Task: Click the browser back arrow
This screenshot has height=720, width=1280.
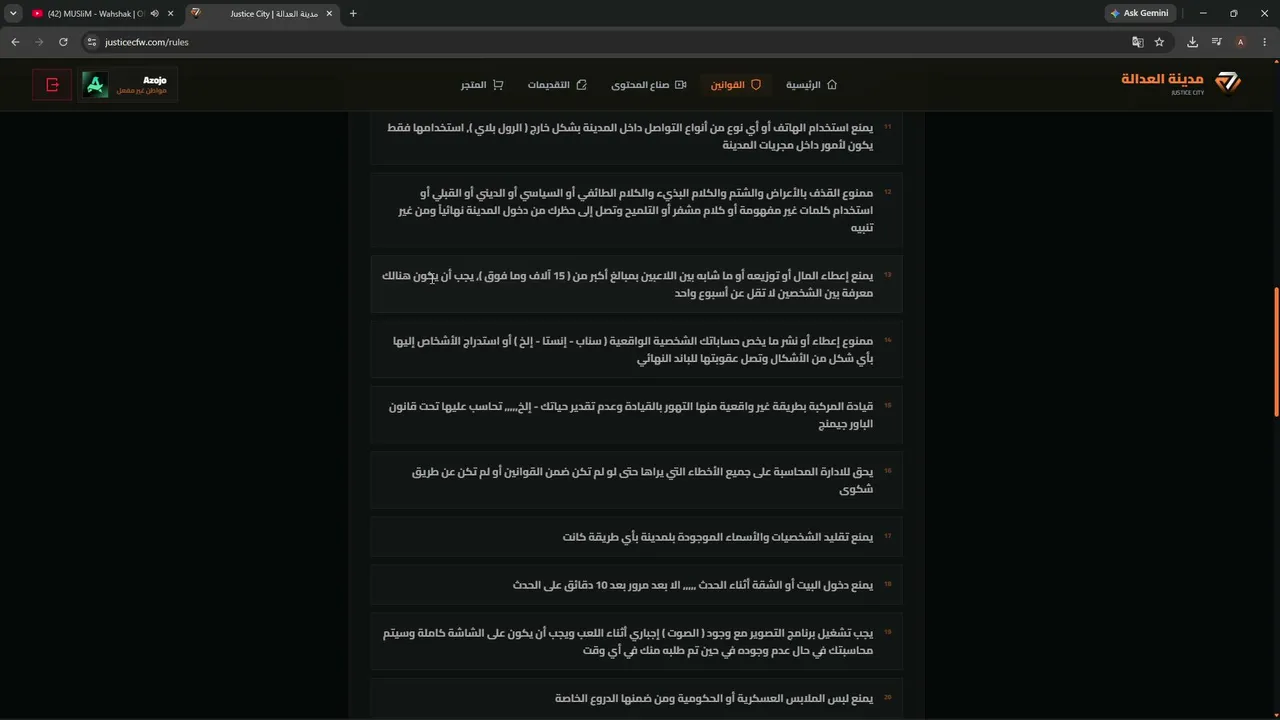Action: click(15, 42)
